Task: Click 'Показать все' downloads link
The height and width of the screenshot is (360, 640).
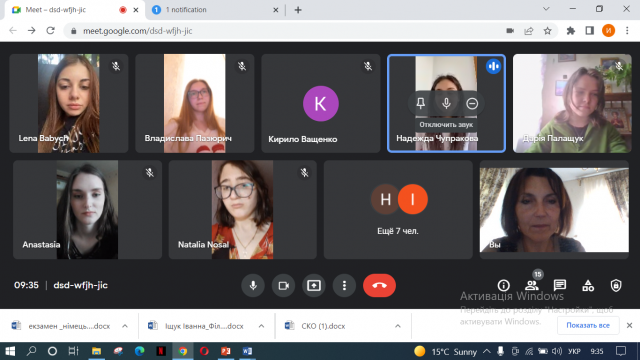Action: coord(588,325)
